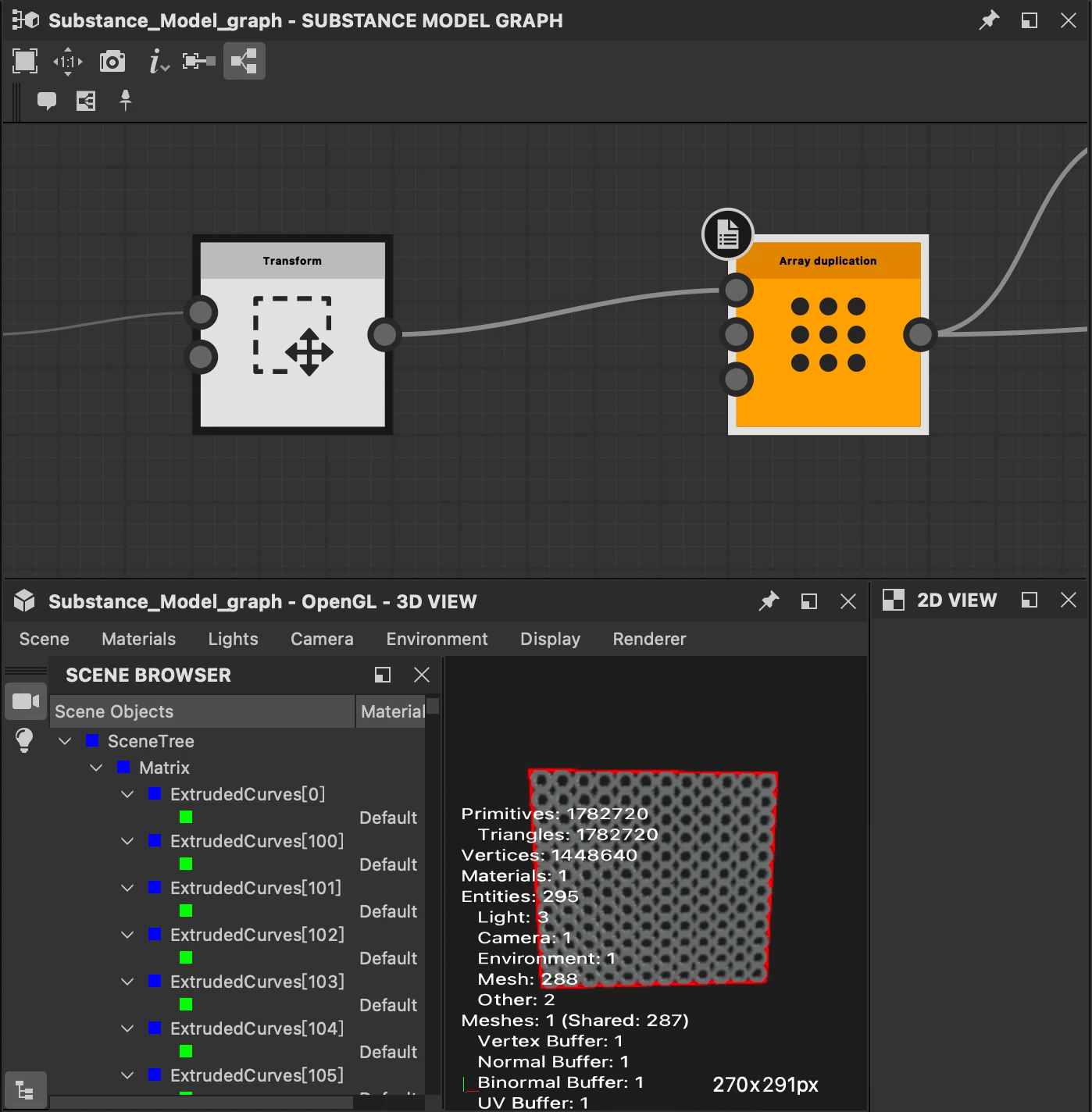Collapse the Matrix tree node

click(96, 768)
